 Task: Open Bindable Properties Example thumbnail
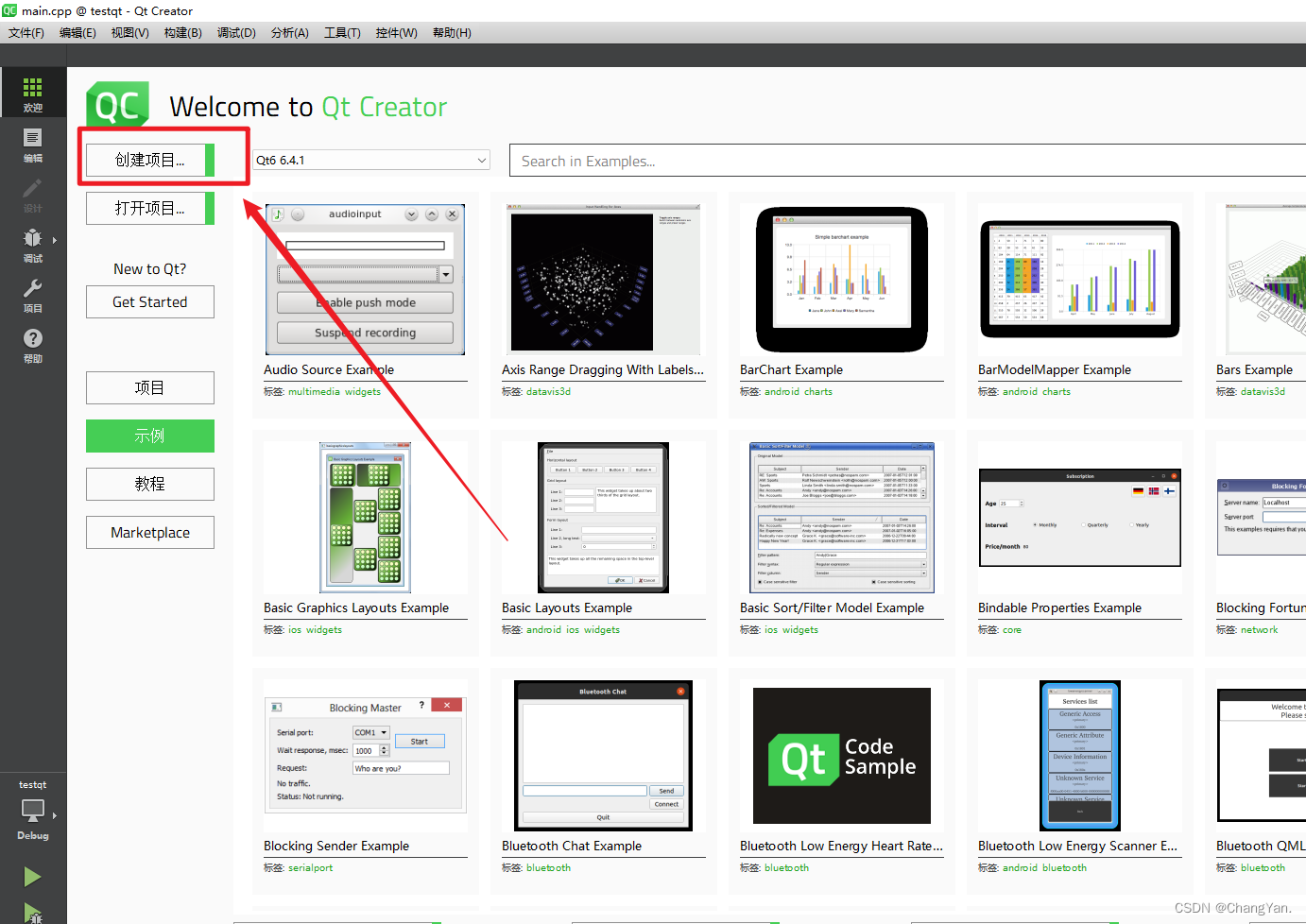tap(1079, 518)
